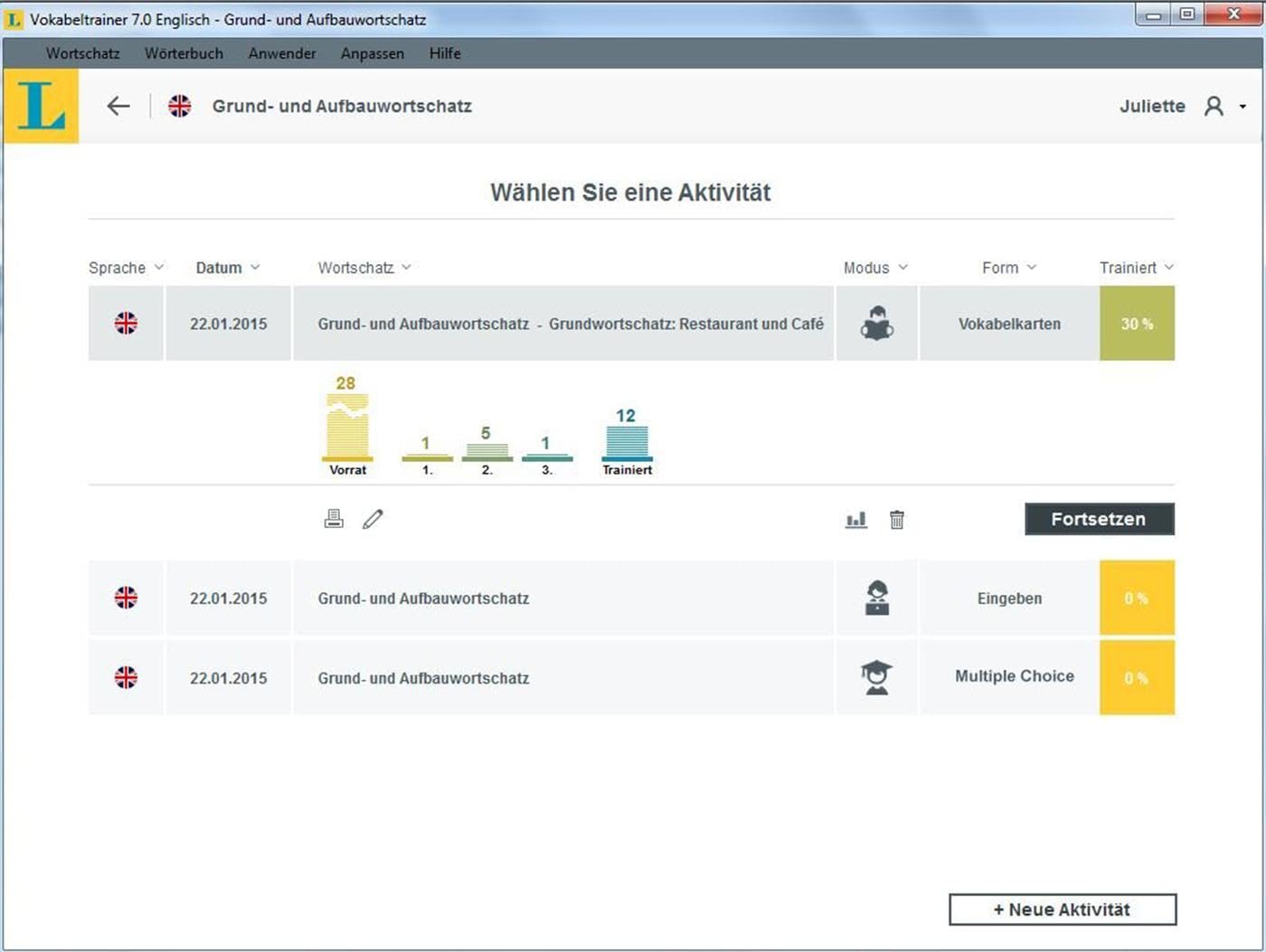The height and width of the screenshot is (952, 1266).
Task: Sort by the Trainiert column header
Action: [1137, 268]
